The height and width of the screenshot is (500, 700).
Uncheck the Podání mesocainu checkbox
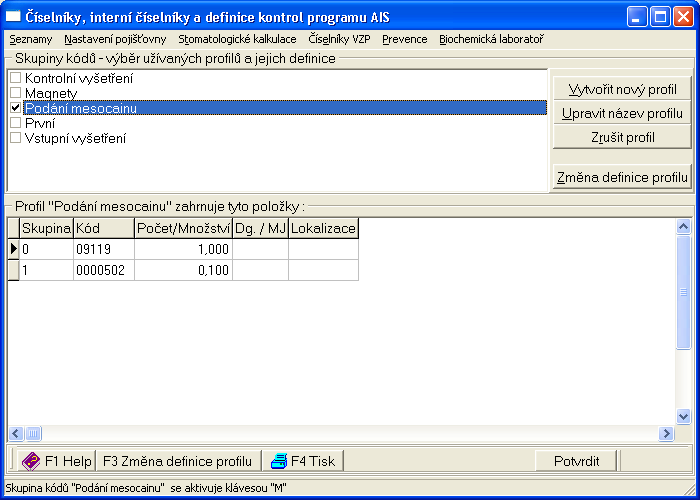(15, 108)
